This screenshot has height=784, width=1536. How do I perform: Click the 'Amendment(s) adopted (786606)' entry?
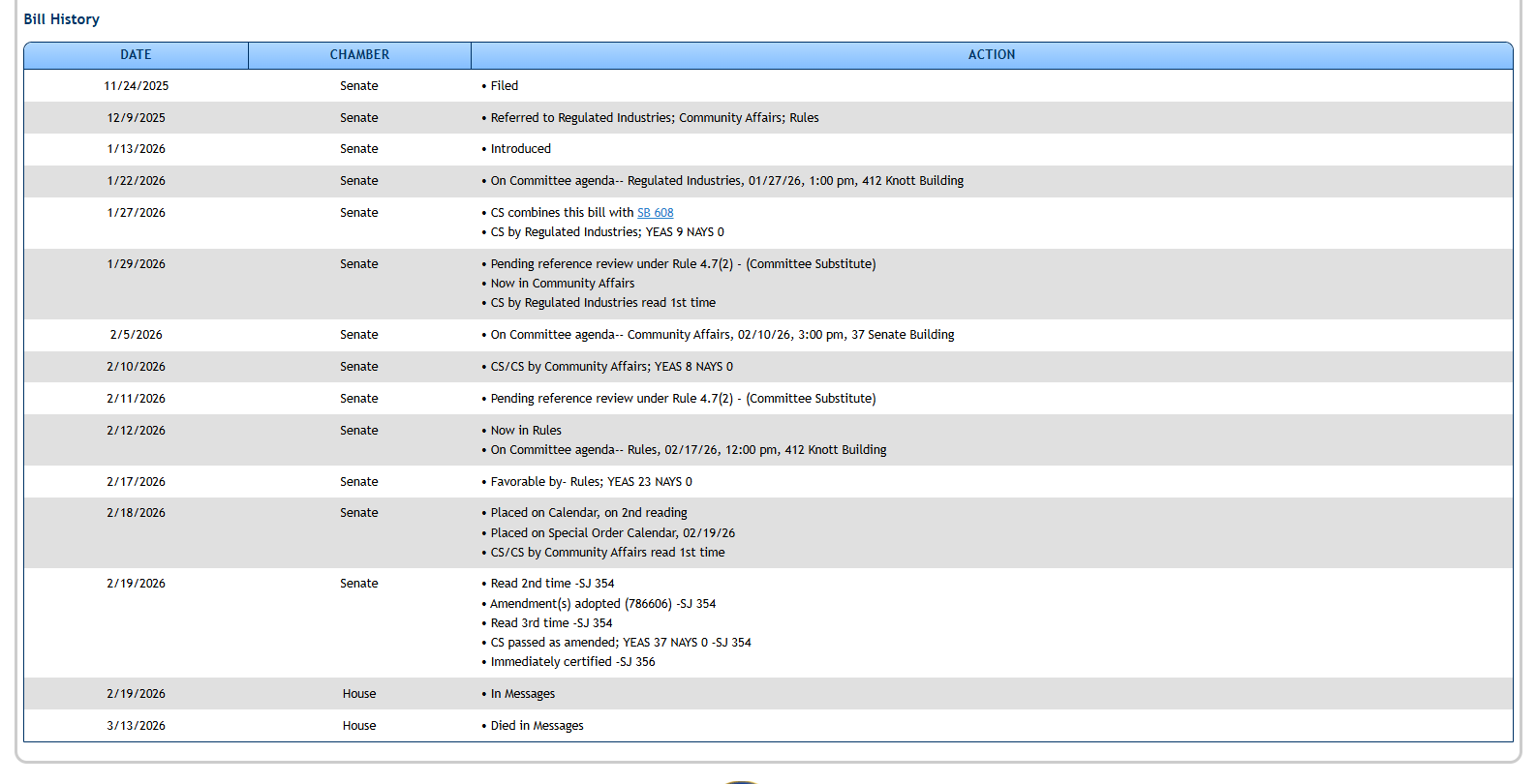(602, 604)
